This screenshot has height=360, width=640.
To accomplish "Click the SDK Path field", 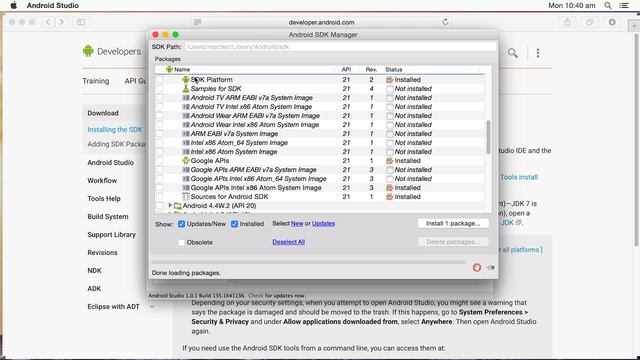I will click(340, 47).
